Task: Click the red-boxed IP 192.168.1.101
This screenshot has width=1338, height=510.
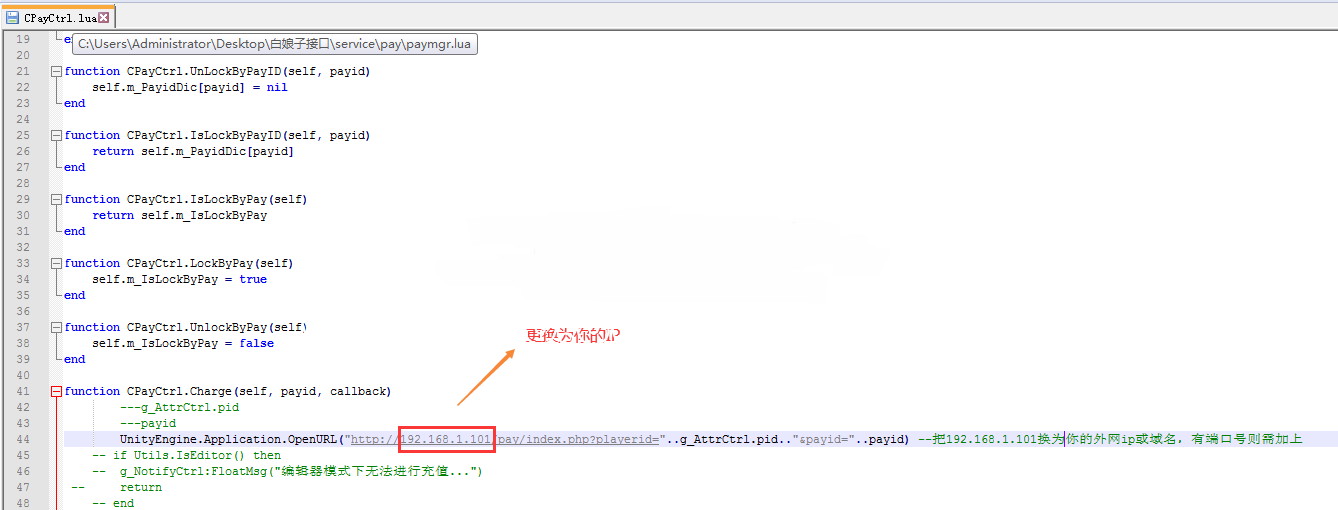Action: (x=446, y=439)
